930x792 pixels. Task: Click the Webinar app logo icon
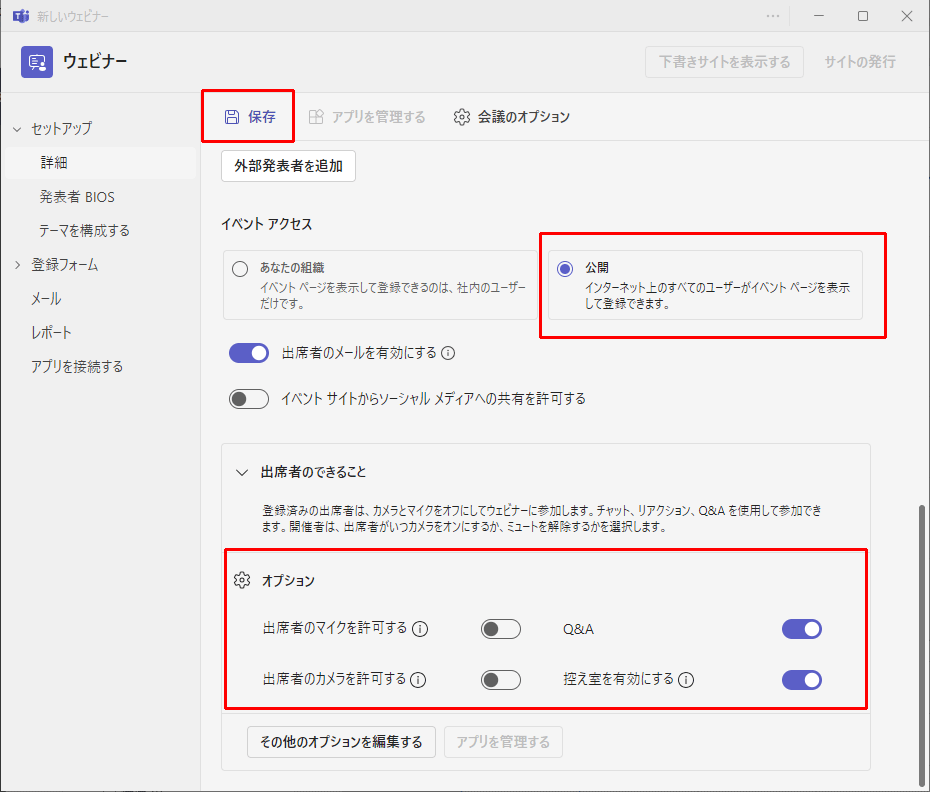37,62
